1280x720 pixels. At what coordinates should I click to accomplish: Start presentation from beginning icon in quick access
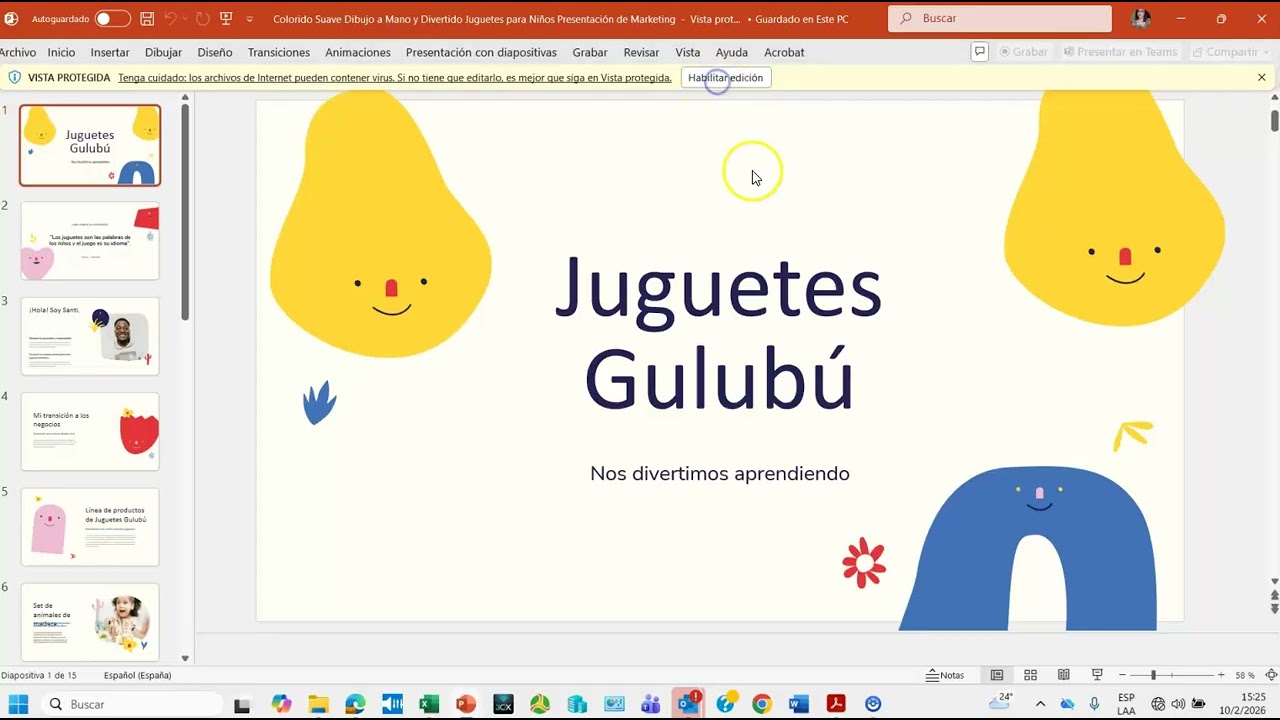click(x=226, y=19)
